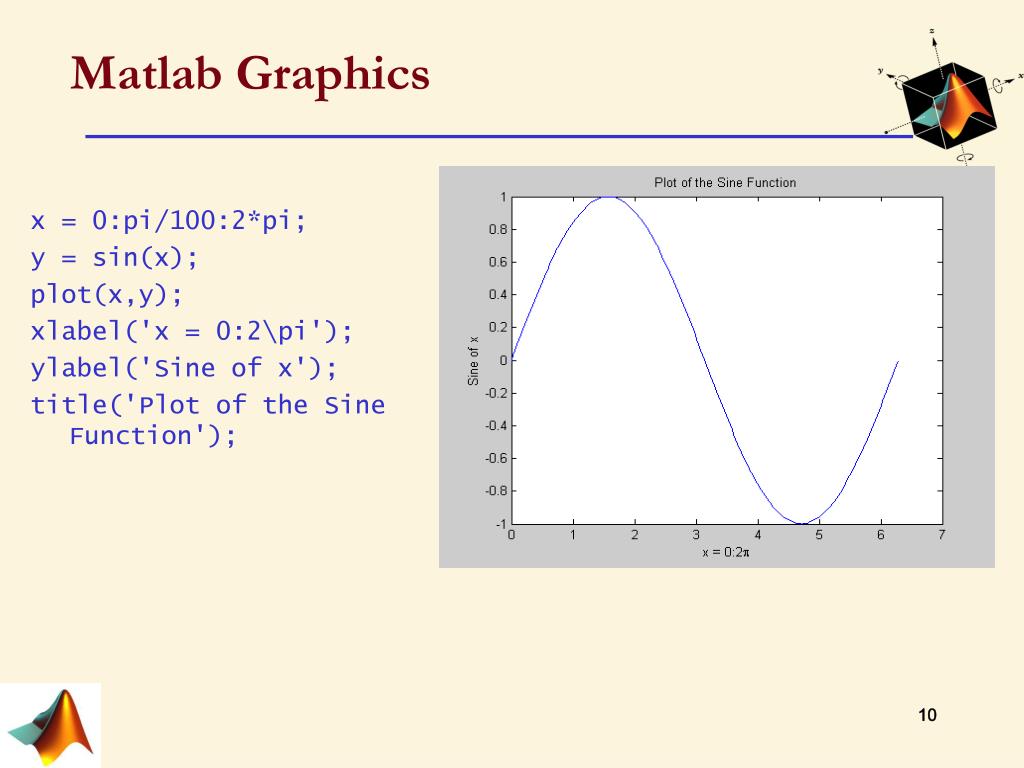Click the code line 'y = sin(x);'
Screen dimensions: 1024x768
pyautogui.click(x=114, y=257)
